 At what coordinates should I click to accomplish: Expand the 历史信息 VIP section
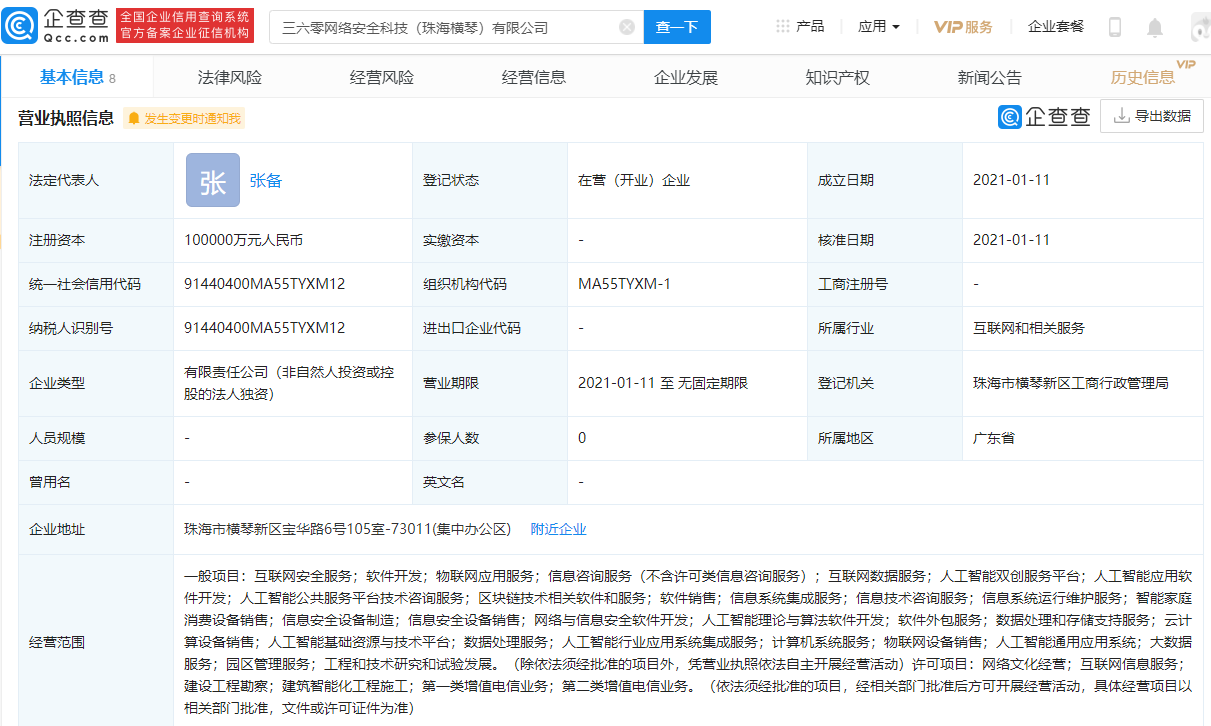[x=1143, y=75]
